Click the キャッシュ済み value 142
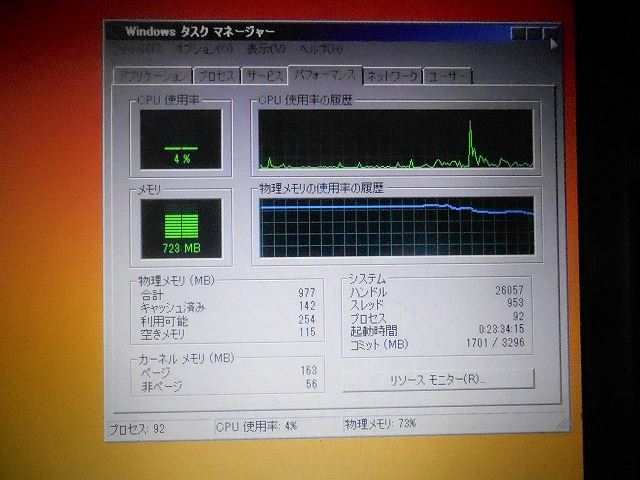The image size is (640, 480). coord(307,306)
